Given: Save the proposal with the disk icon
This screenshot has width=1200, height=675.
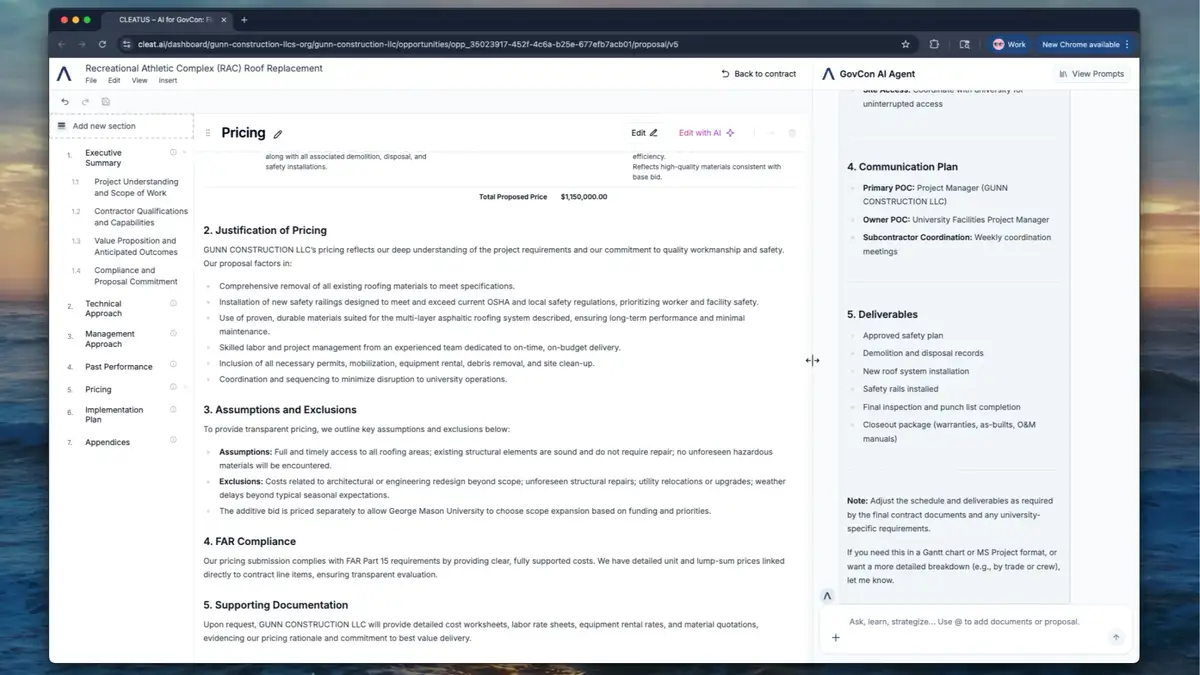Looking at the screenshot, I should [x=106, y=102].
